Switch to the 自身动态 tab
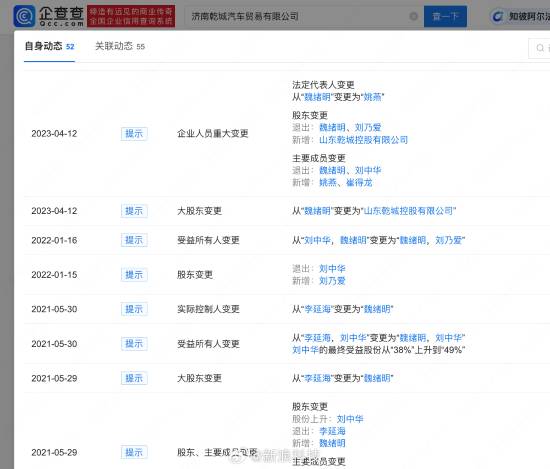The width and height of the screenshot is (550, 469). 49,46
